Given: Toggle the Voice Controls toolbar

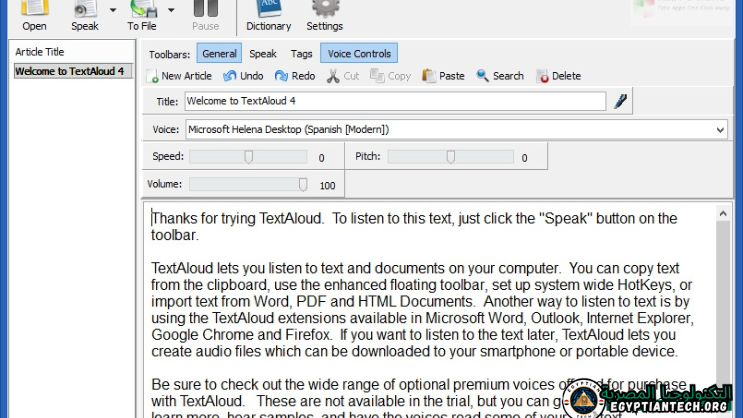Looking at the screenshot, I should tap(359, 54).
